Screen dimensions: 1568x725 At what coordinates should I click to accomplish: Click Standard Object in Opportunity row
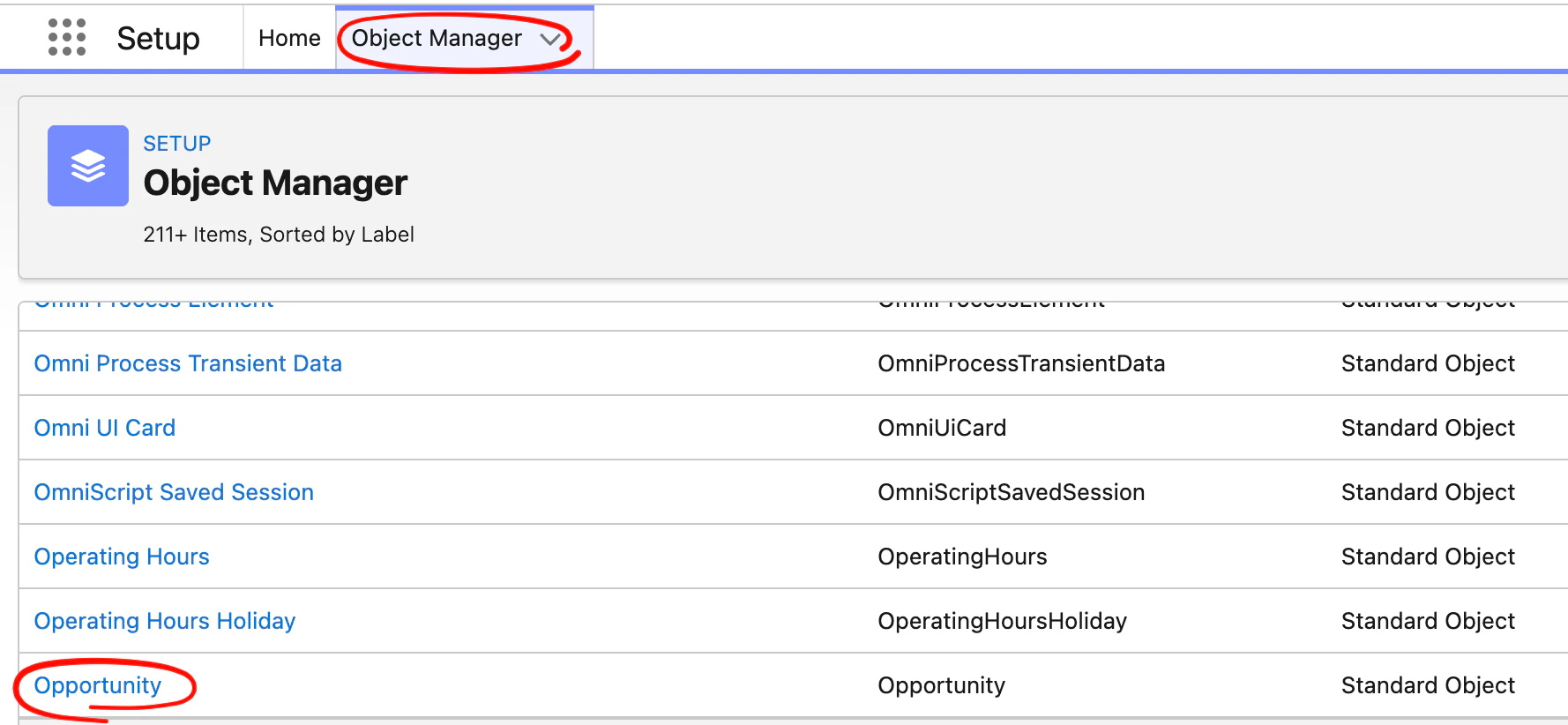(1428, 685)
